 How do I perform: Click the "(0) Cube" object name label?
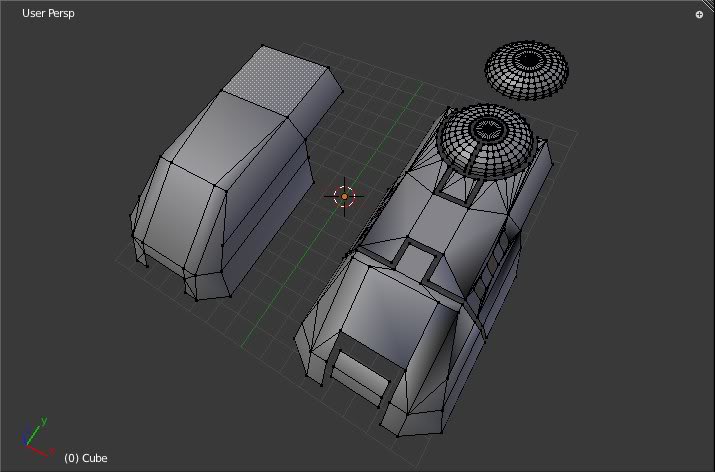[86, 458]
